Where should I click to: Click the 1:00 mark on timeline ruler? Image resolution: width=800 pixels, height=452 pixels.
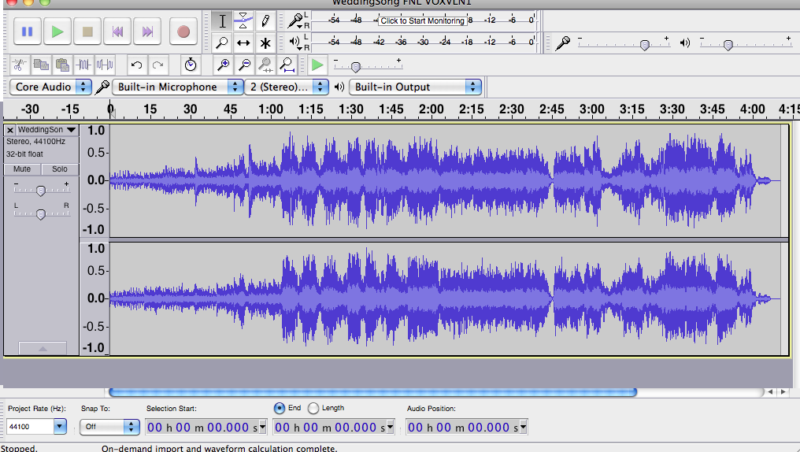(x=270, y=109)
